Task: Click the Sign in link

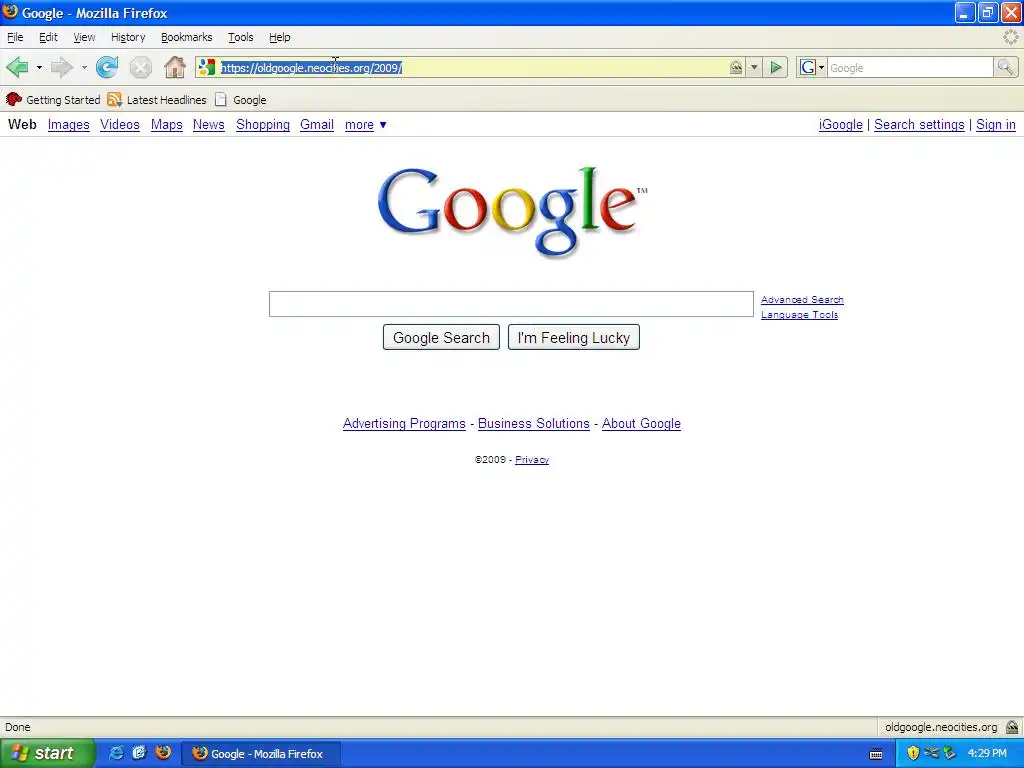Action: [996, 125]
